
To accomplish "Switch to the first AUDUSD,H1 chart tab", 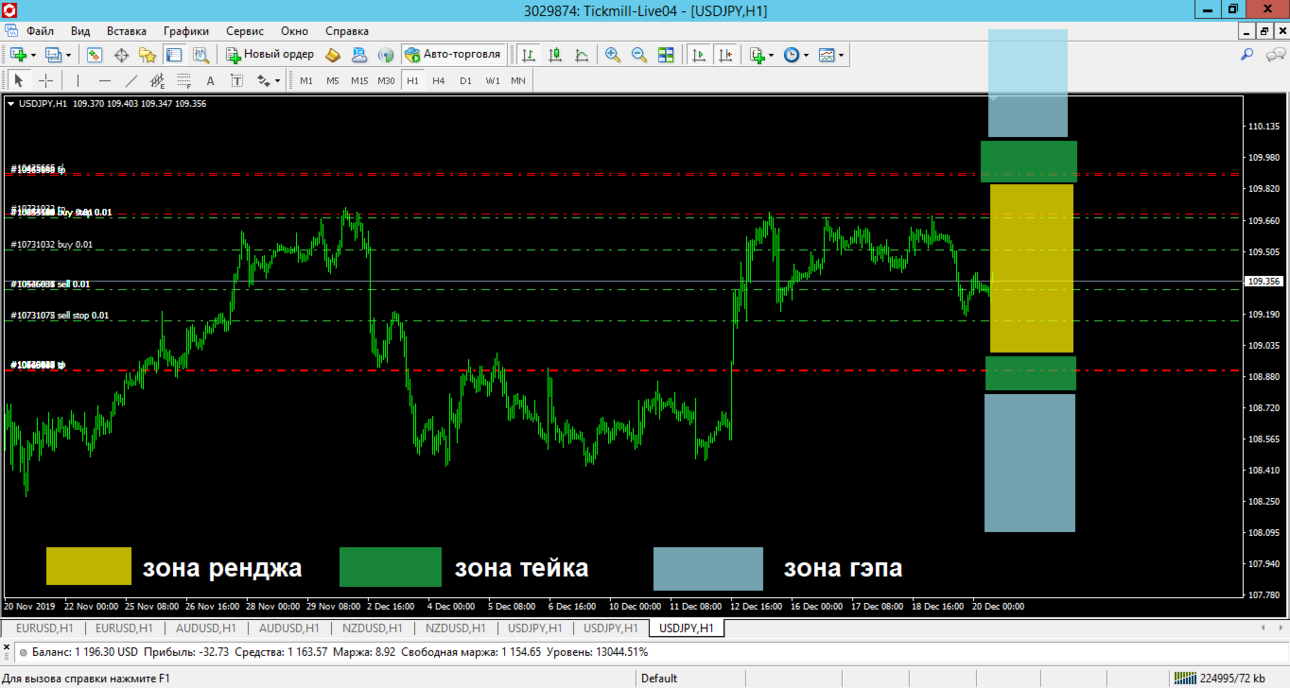I will pyautogui.click(x=205, y=628).
